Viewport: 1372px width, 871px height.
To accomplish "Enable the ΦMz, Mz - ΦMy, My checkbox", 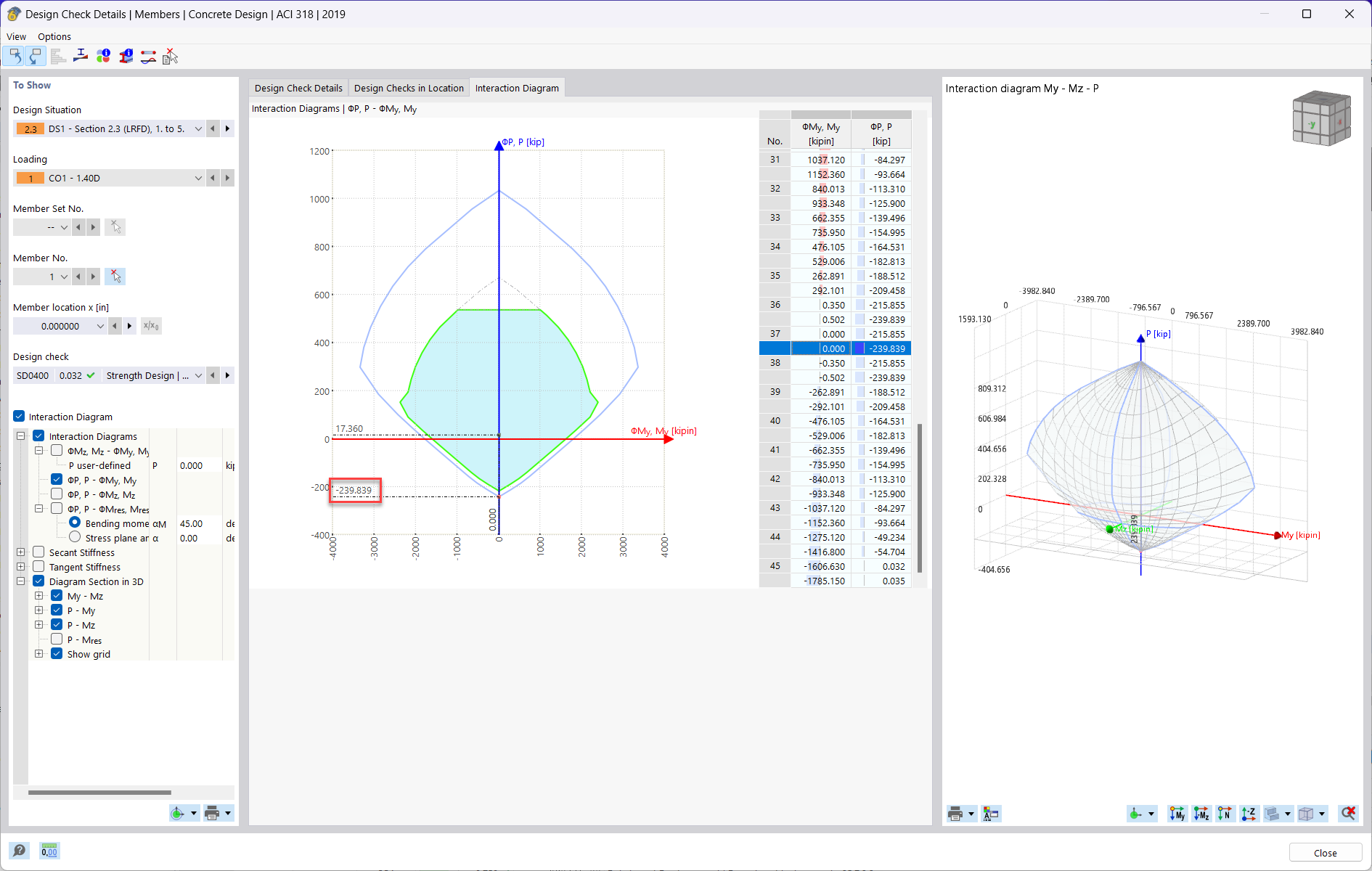I will (57, 451).
